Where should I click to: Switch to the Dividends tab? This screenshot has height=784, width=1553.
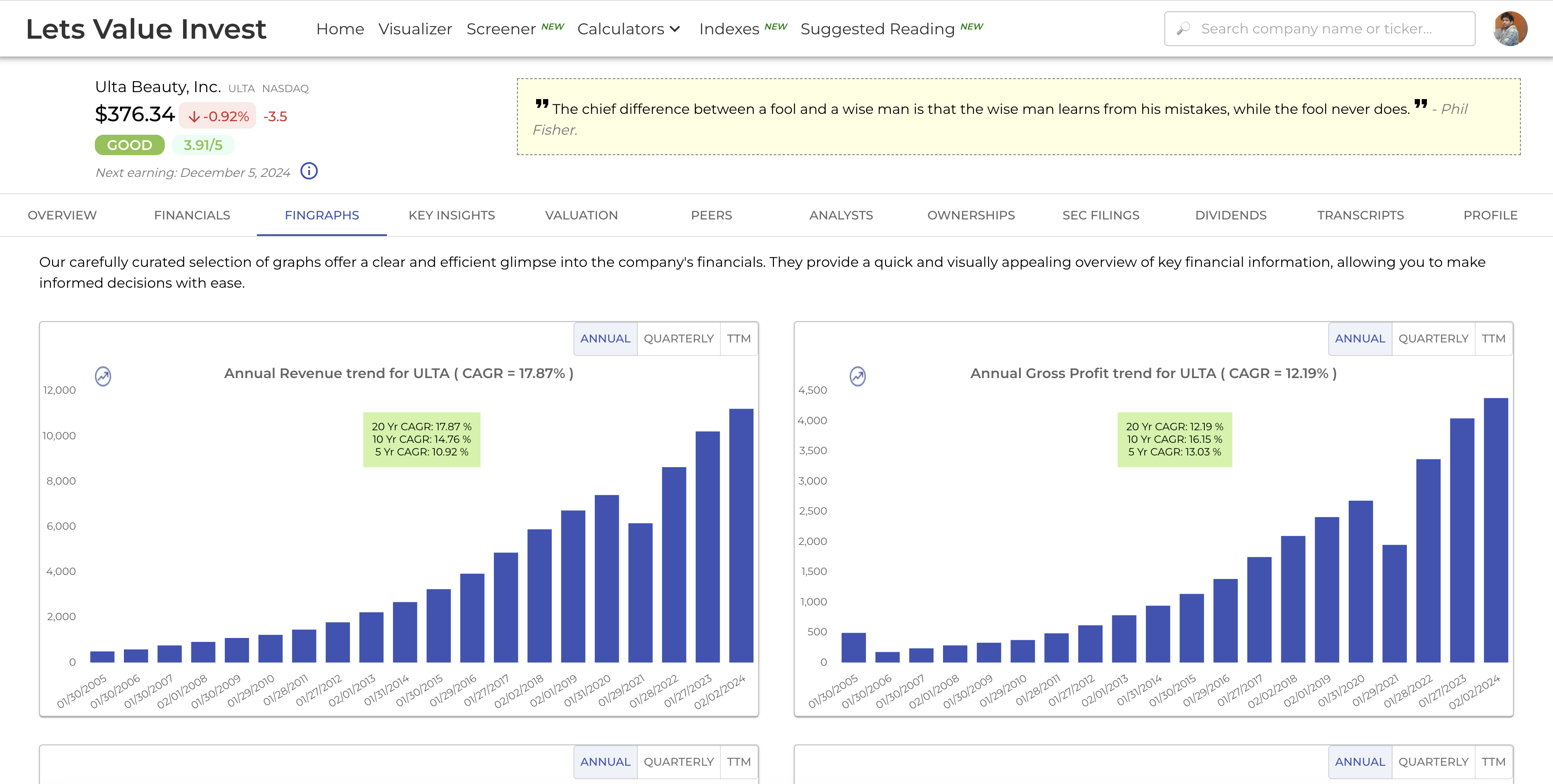(1230, 215)
